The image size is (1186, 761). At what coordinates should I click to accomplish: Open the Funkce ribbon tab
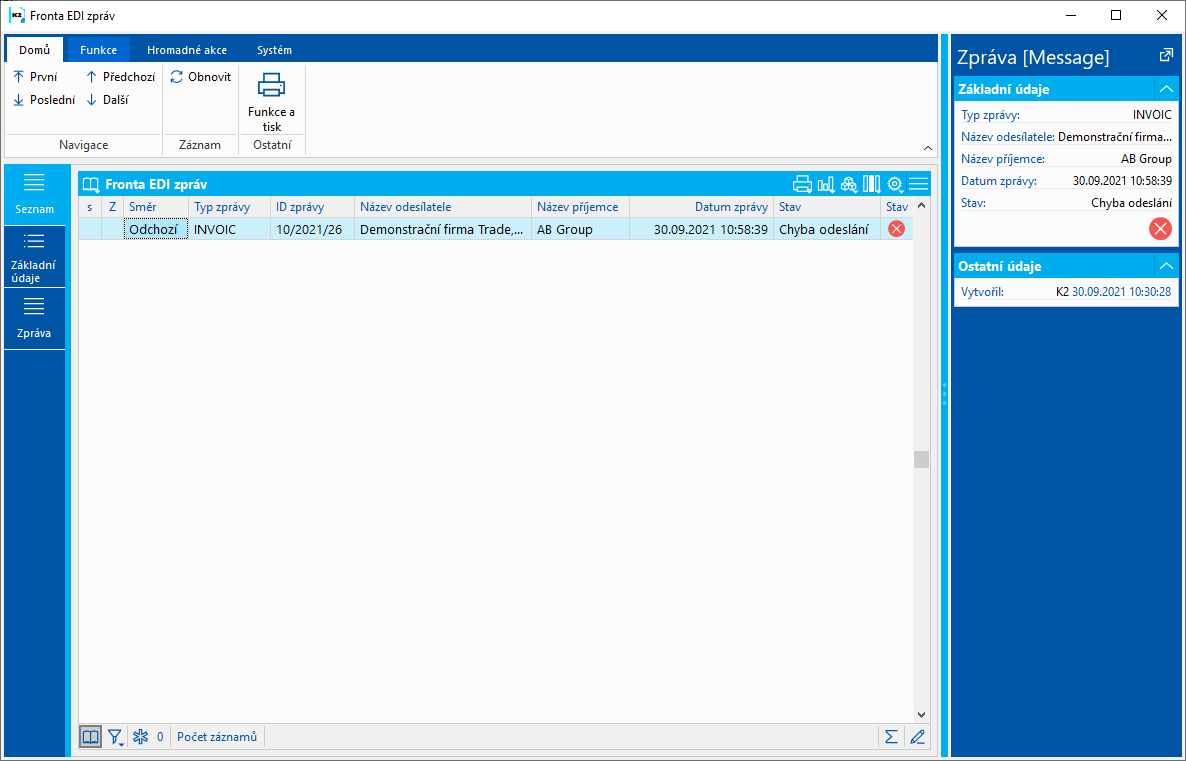tap(98, 50)
